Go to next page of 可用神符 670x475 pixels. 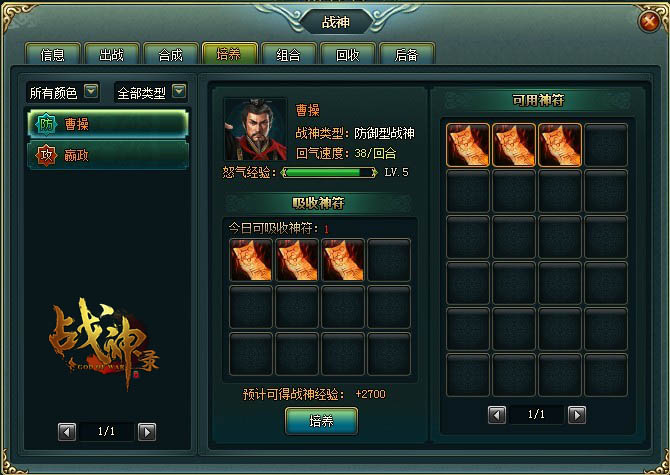pyautogui.click(x=577, y=415)
